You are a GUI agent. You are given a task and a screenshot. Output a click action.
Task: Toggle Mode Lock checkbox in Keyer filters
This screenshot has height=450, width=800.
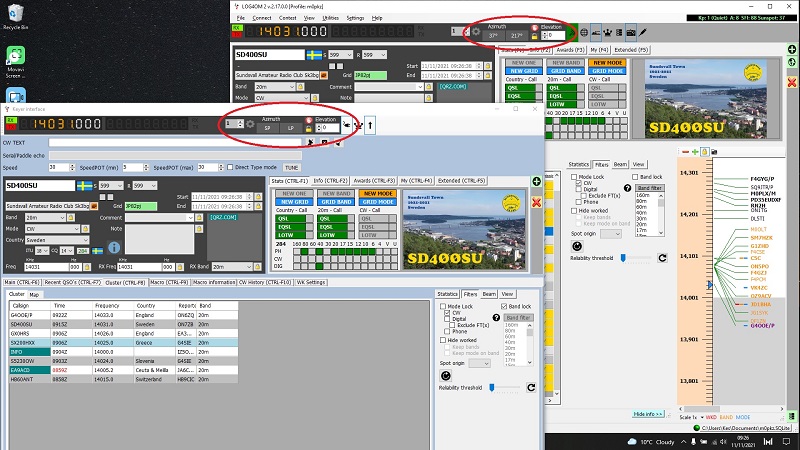(x=443, y=307)
